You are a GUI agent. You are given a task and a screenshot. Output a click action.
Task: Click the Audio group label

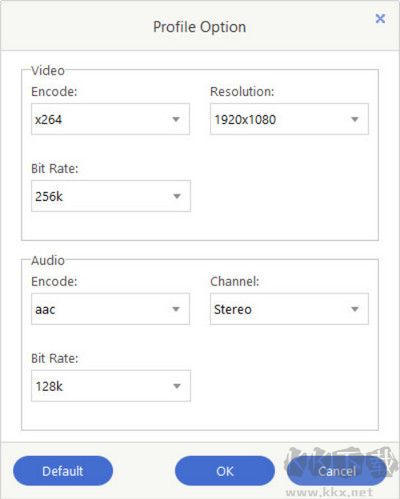pyautogui.click(x=48, y=260)
